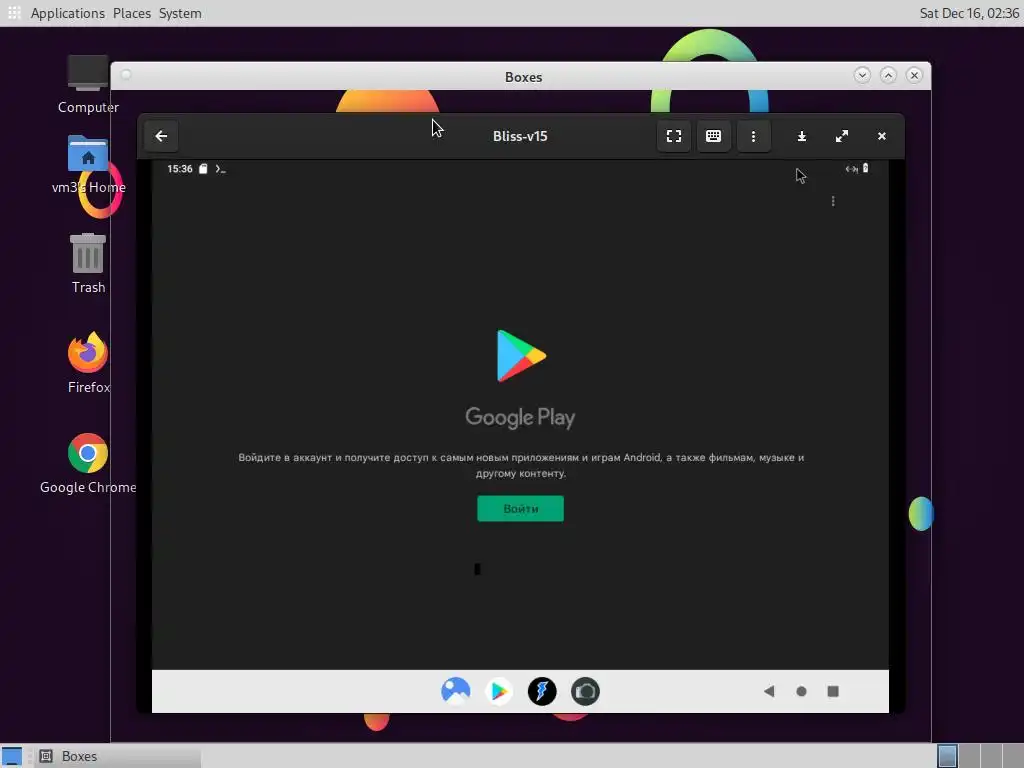The image size is (1024, 768).
Task: Click the terminal prompt icon in status bar
Action: 220,169
